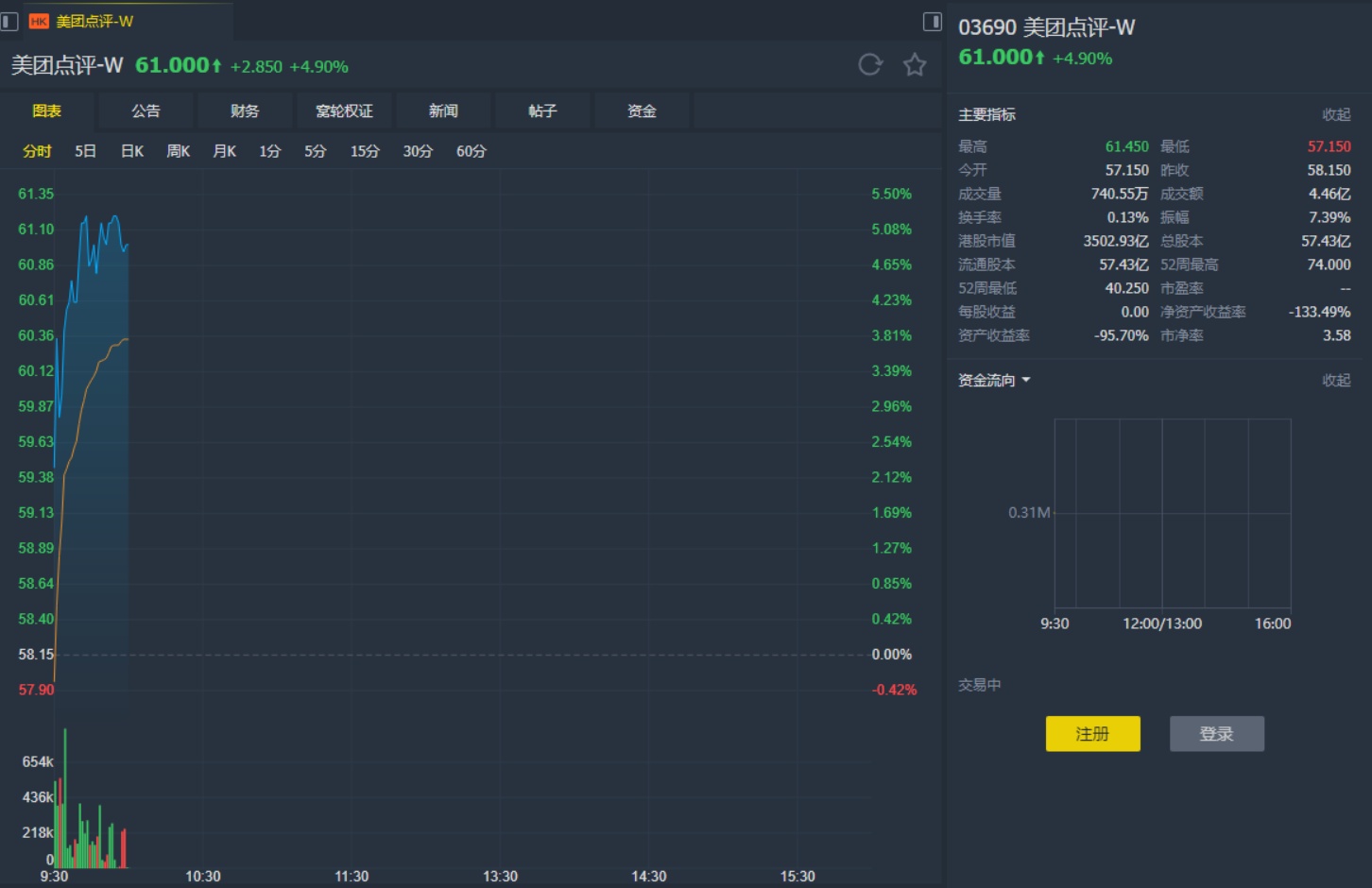Viewport: 1372px width, 888px height.
Task: Open the 帖子 tab
Action: pyautogui.click(x=542, y=111)
